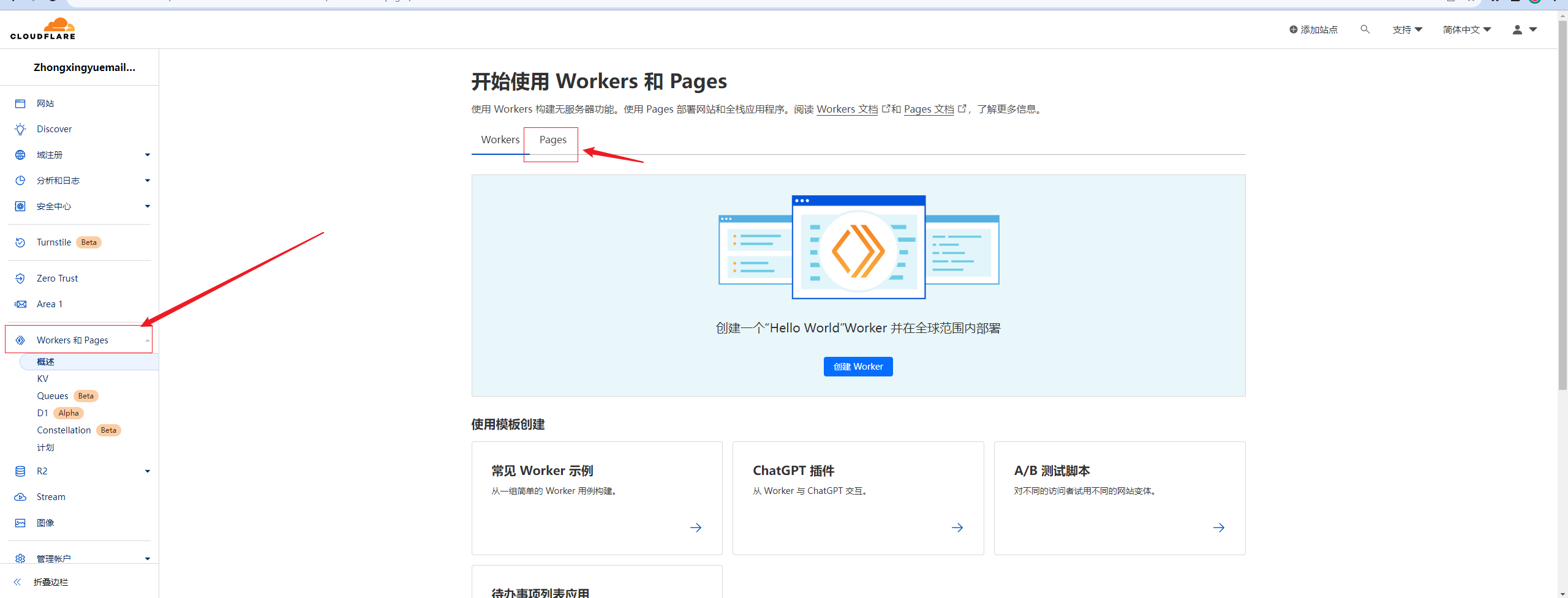This screenshot has height=598, width=1568.
Task: Open the A/B 测试脚本 template card
Action: click(x=1120, y=498)
